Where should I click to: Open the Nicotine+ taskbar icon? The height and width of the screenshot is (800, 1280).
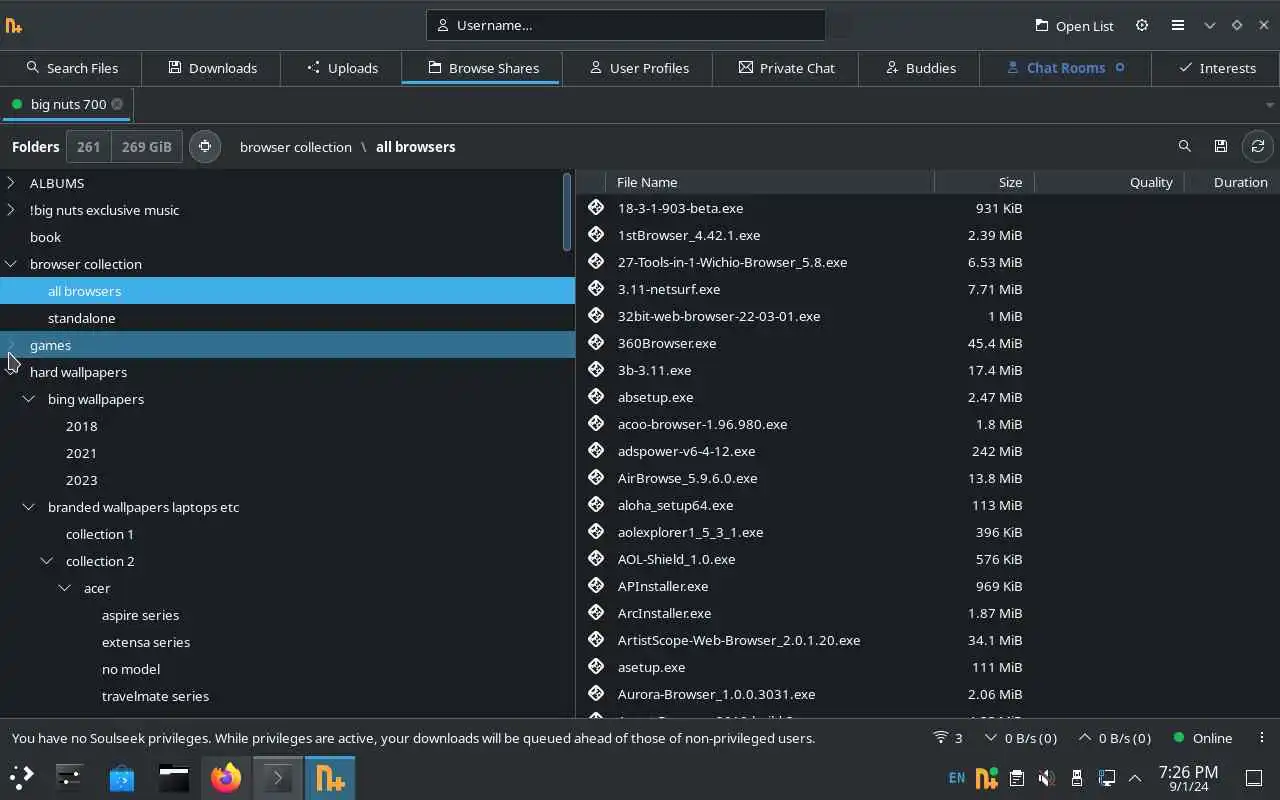coord(330,777)
